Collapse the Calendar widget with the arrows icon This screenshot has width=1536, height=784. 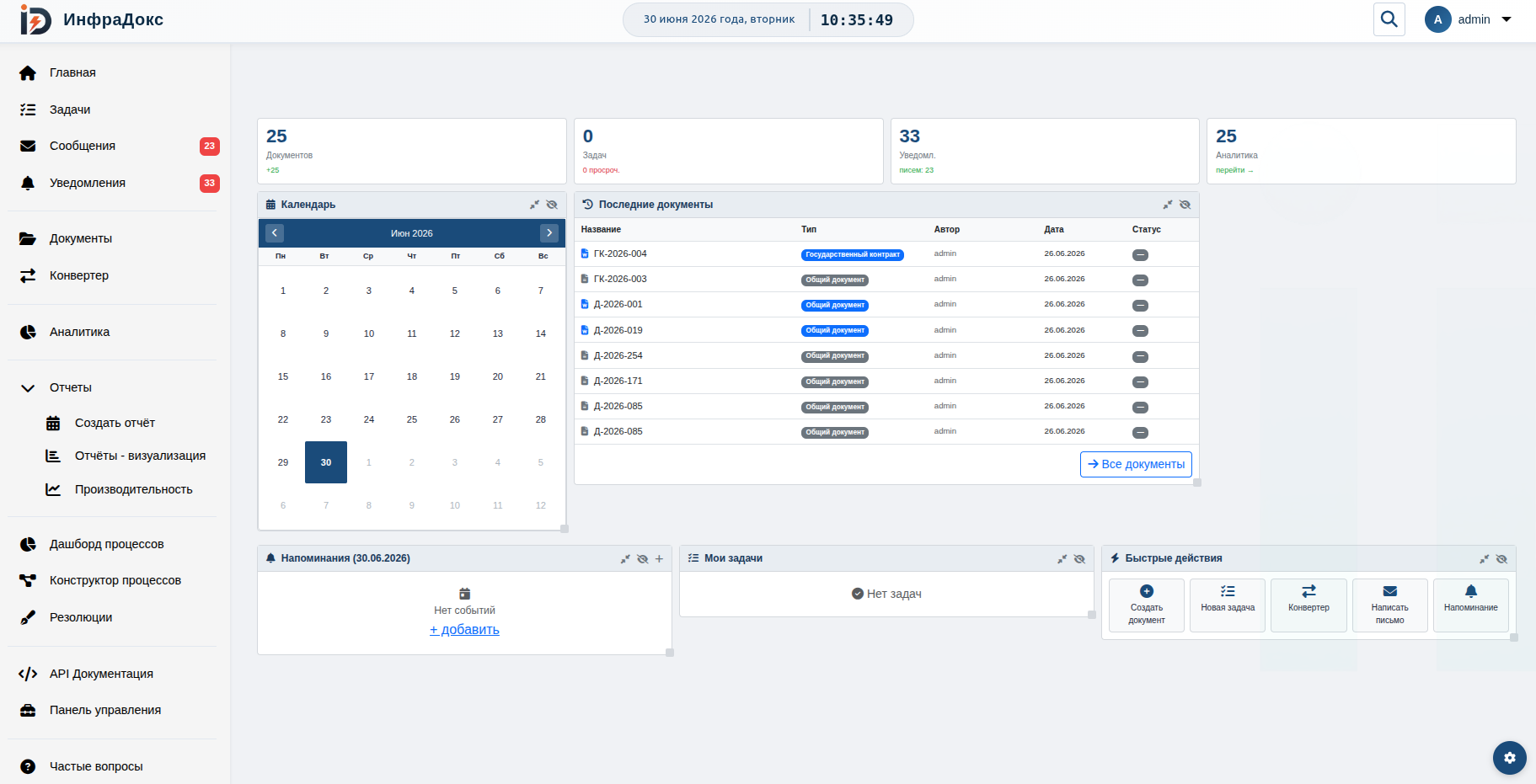[x=534, y=205]
